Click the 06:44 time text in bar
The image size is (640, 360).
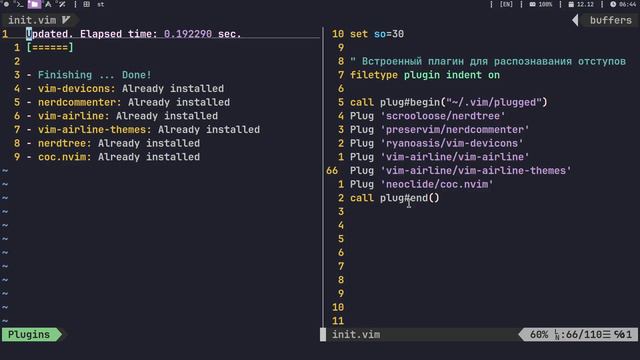[627, 4]
